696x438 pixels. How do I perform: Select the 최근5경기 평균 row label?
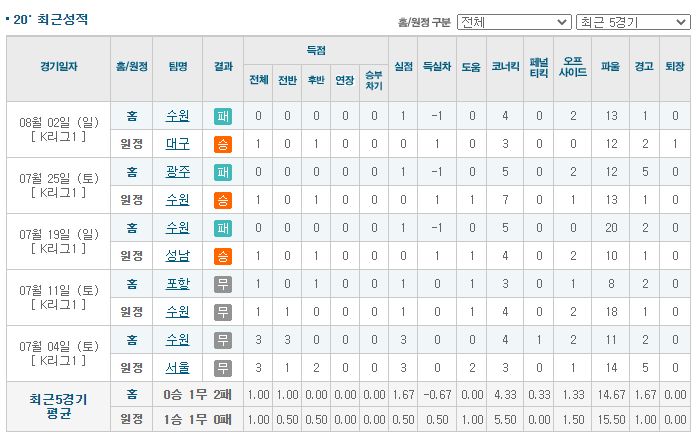[59, 406]
